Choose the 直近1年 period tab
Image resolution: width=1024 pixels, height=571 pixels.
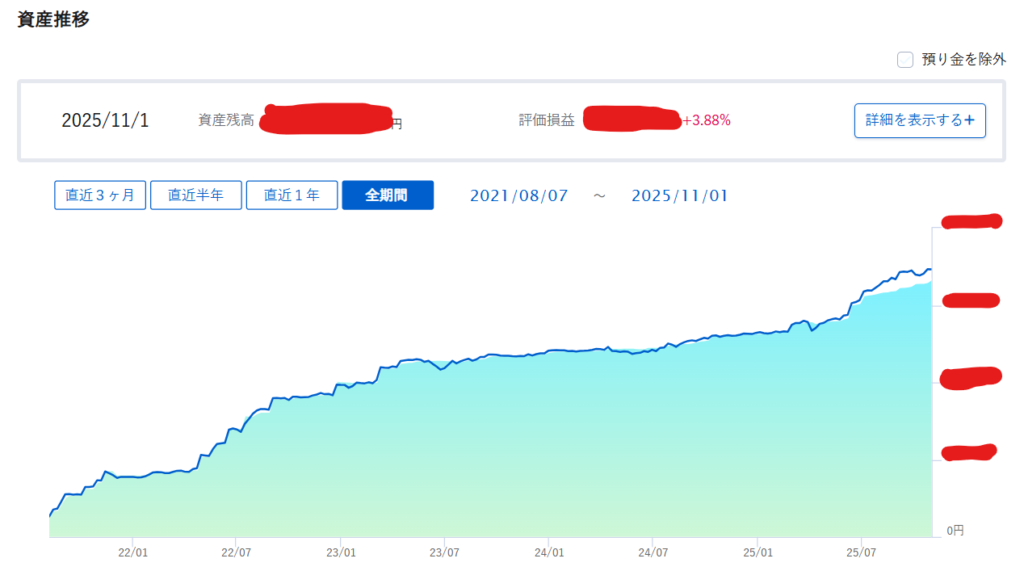pyautogui.click(x=292, y=195)
